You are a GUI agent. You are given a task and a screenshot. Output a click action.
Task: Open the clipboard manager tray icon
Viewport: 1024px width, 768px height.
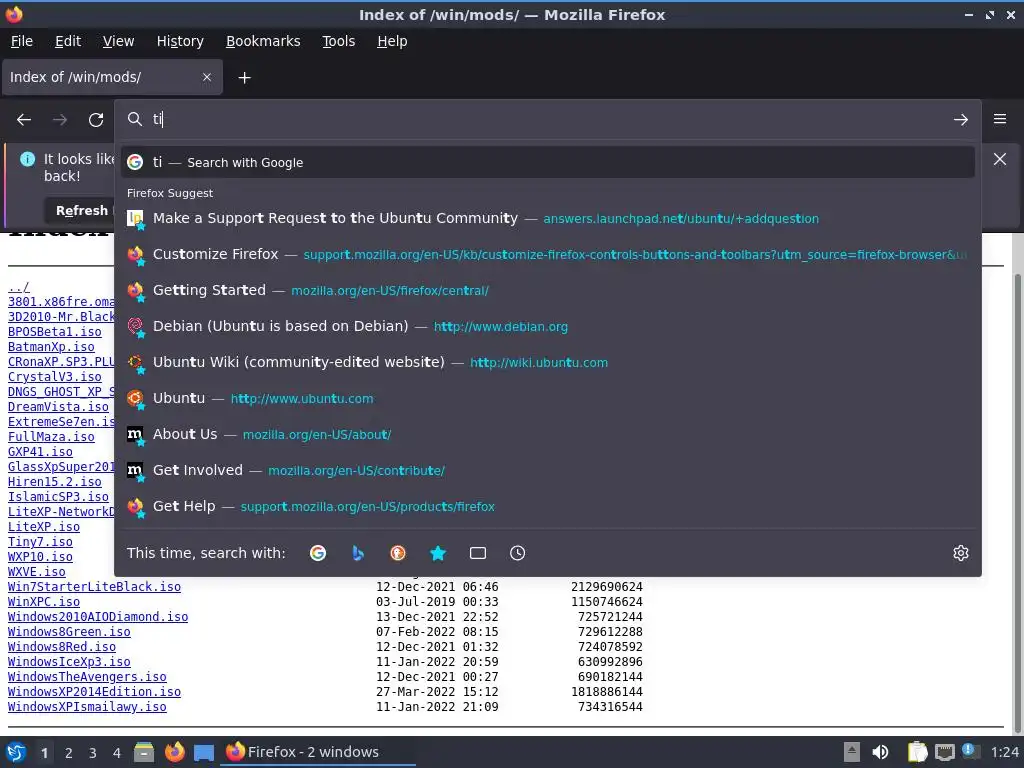917,752
